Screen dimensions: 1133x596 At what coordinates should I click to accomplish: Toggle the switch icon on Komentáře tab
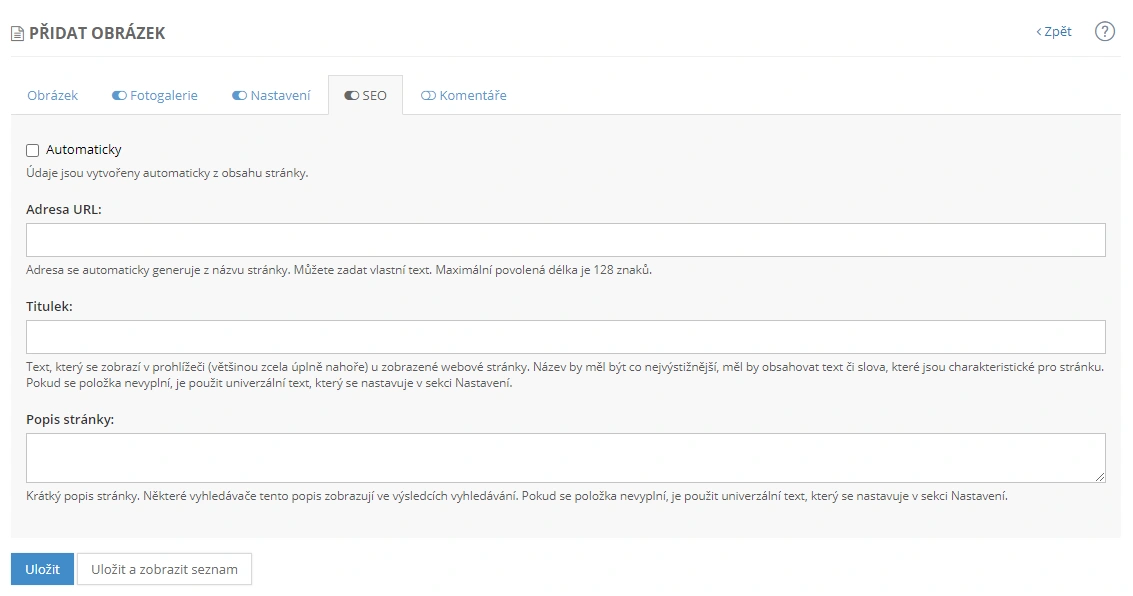click(428, 96)
